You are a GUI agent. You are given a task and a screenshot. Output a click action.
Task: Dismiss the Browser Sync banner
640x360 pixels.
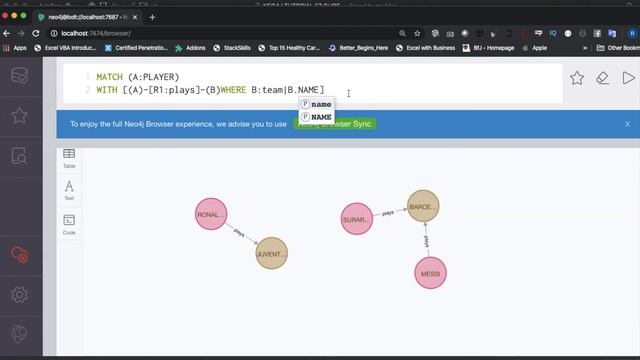click(x=627, y=124)
